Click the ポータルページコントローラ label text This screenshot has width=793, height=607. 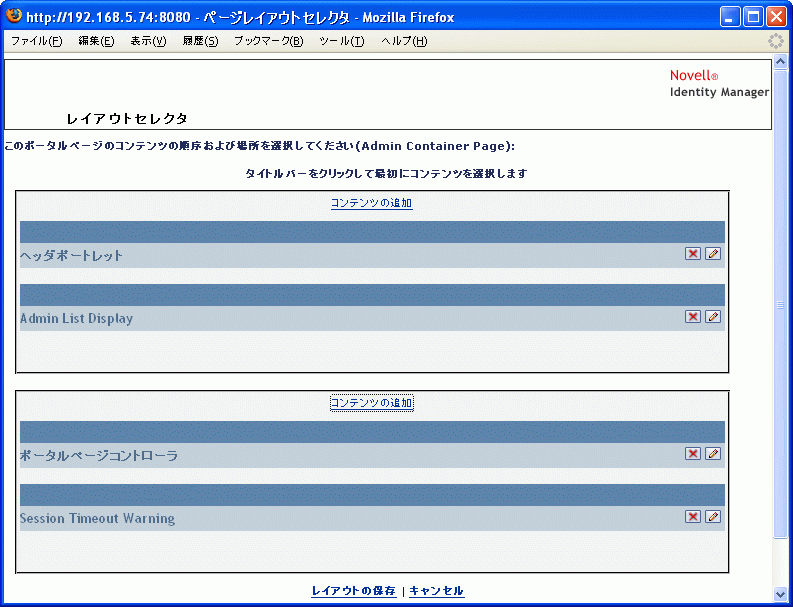pyautogui.click(x=99, y=456)
